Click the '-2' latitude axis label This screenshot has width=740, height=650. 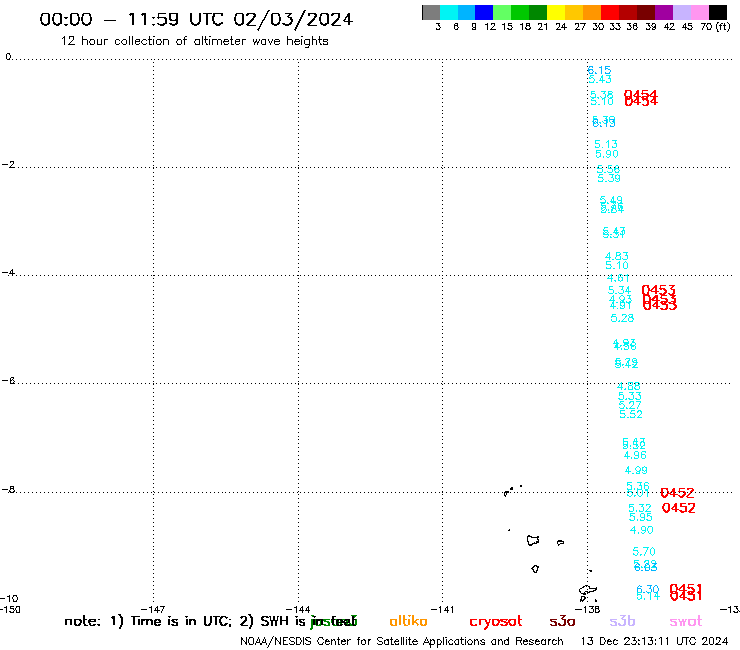pyautogui.click(x=8, y=164)
